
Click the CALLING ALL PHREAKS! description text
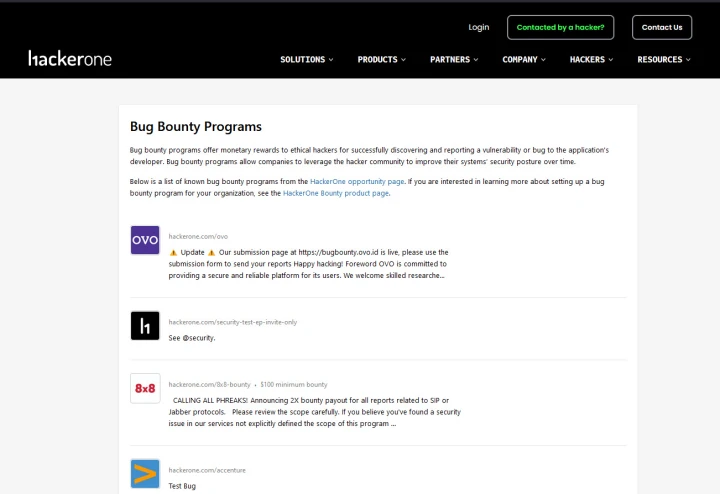[x=315, y=412]
